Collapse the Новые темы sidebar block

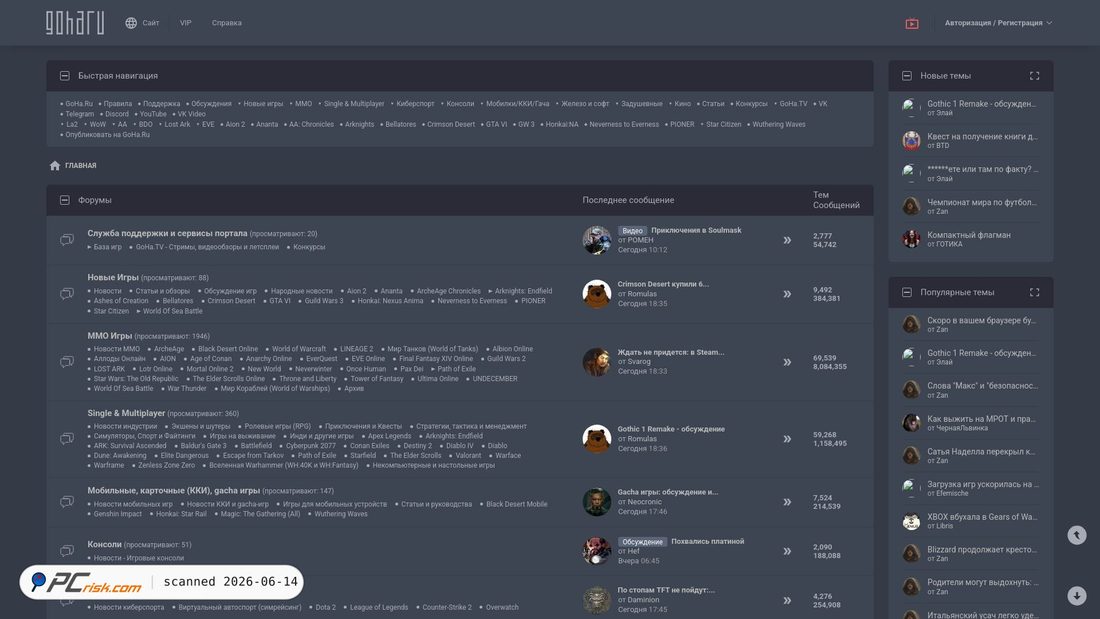906,76
